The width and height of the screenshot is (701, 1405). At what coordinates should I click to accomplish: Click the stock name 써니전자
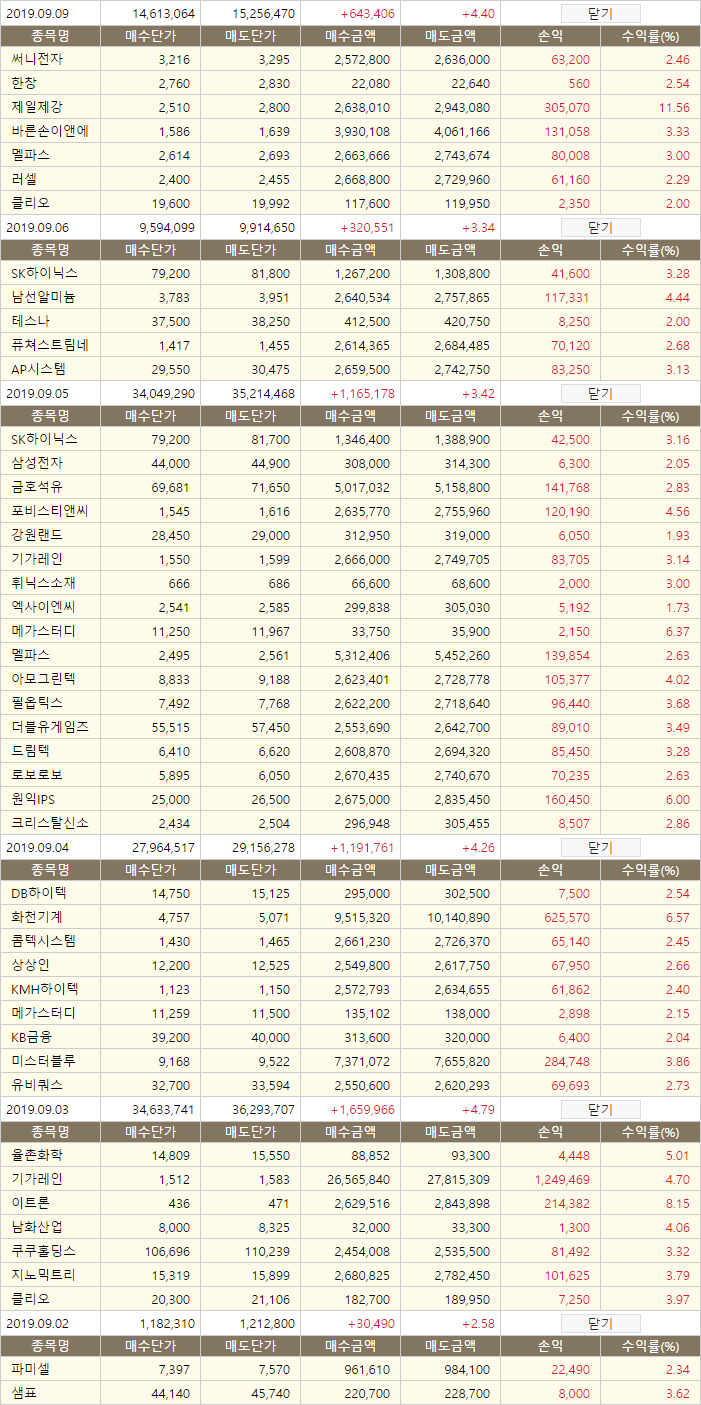click(37, 59)
